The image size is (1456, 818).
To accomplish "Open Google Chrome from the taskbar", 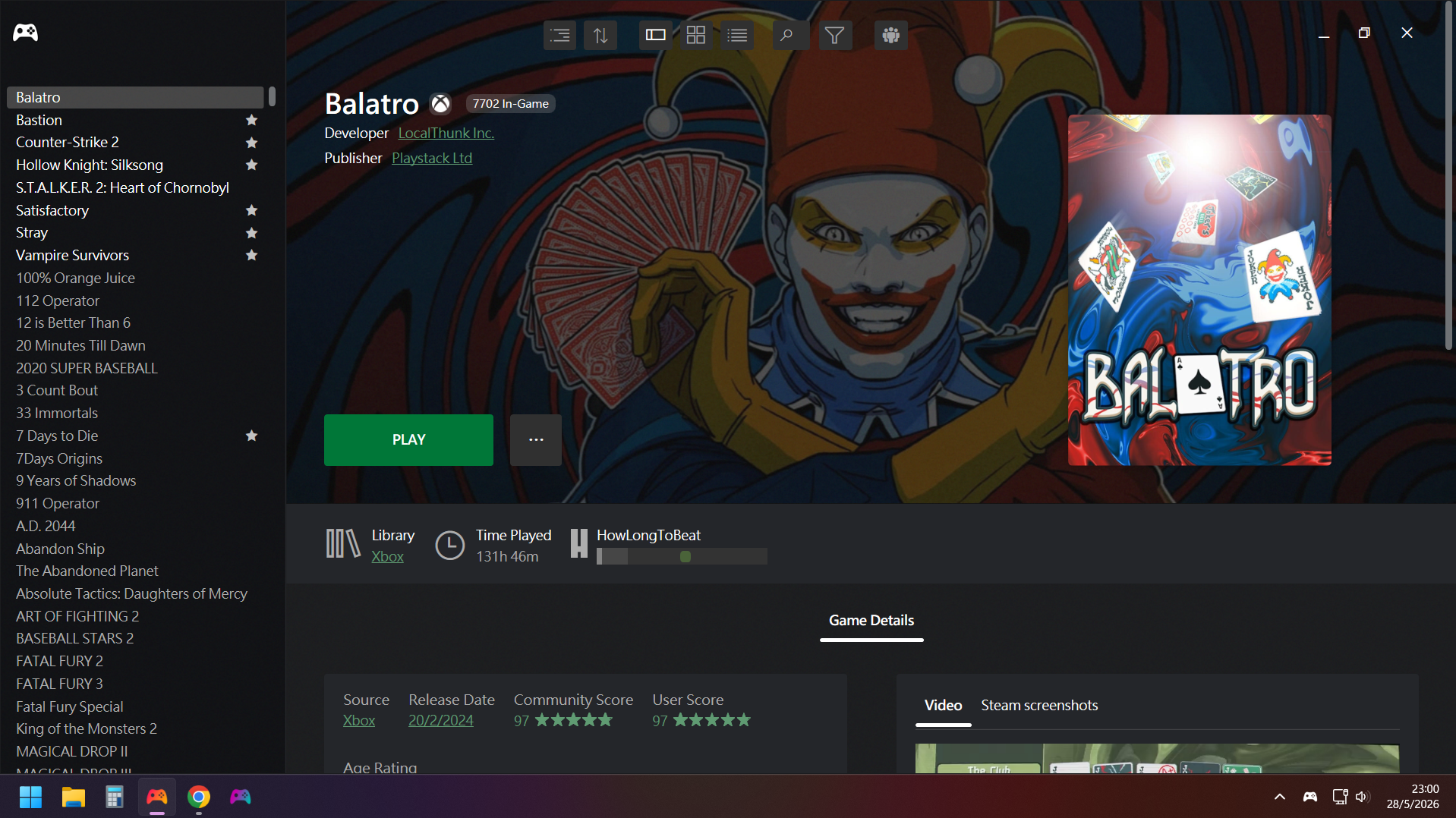I will [x=199, y=797].
